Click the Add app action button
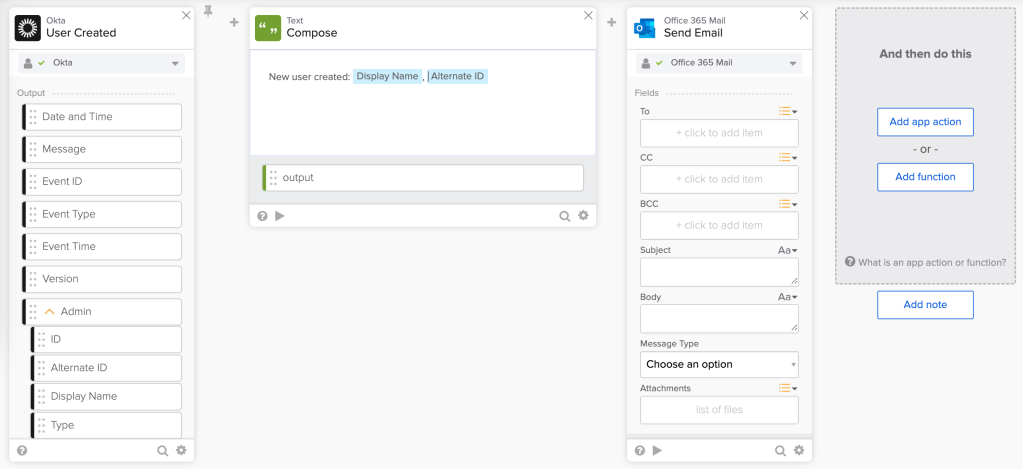Screen dimensions: 1023x469 pos(925,122)
